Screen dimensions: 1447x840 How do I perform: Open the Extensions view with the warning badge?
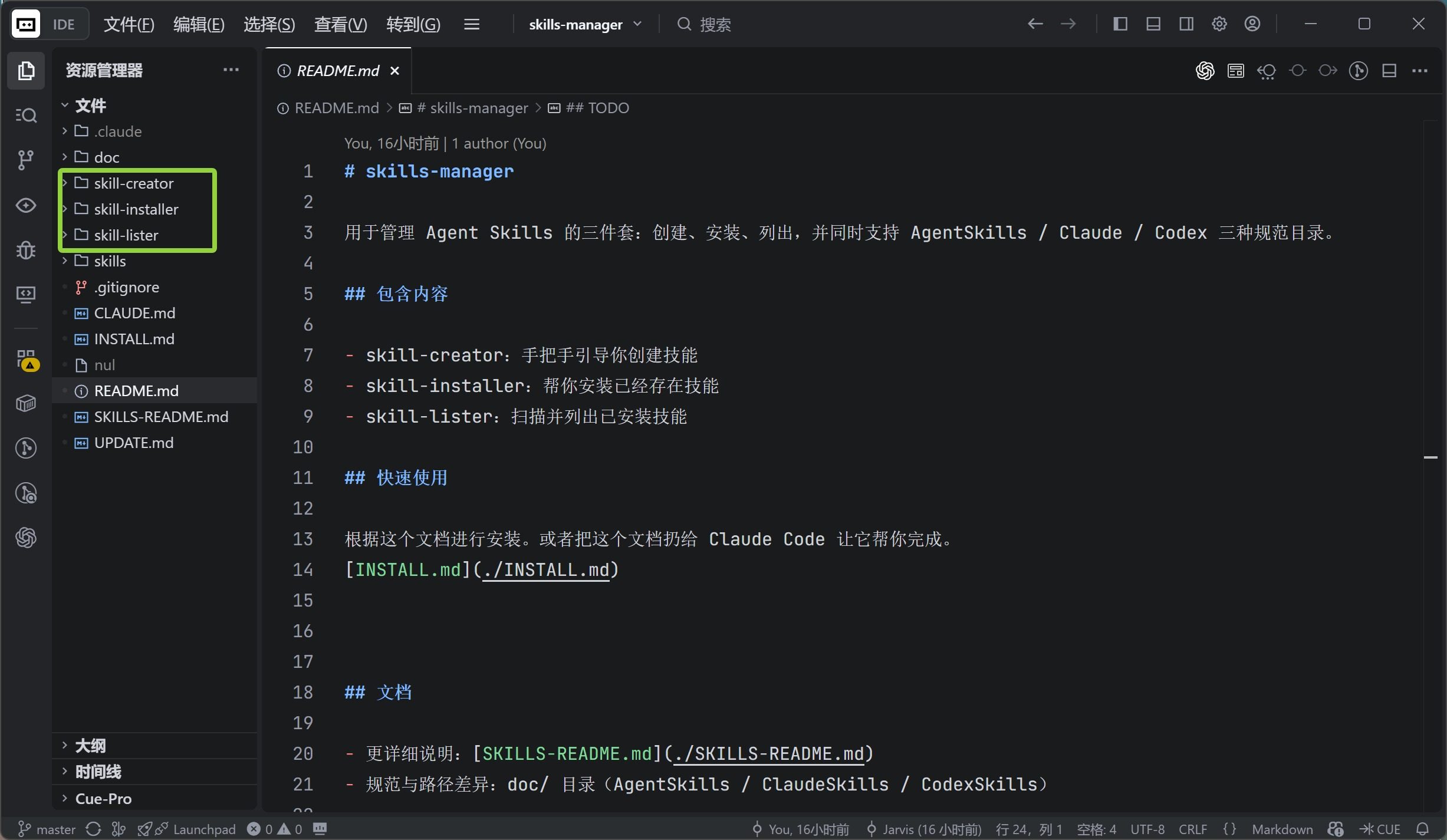[x=25, y=359]
